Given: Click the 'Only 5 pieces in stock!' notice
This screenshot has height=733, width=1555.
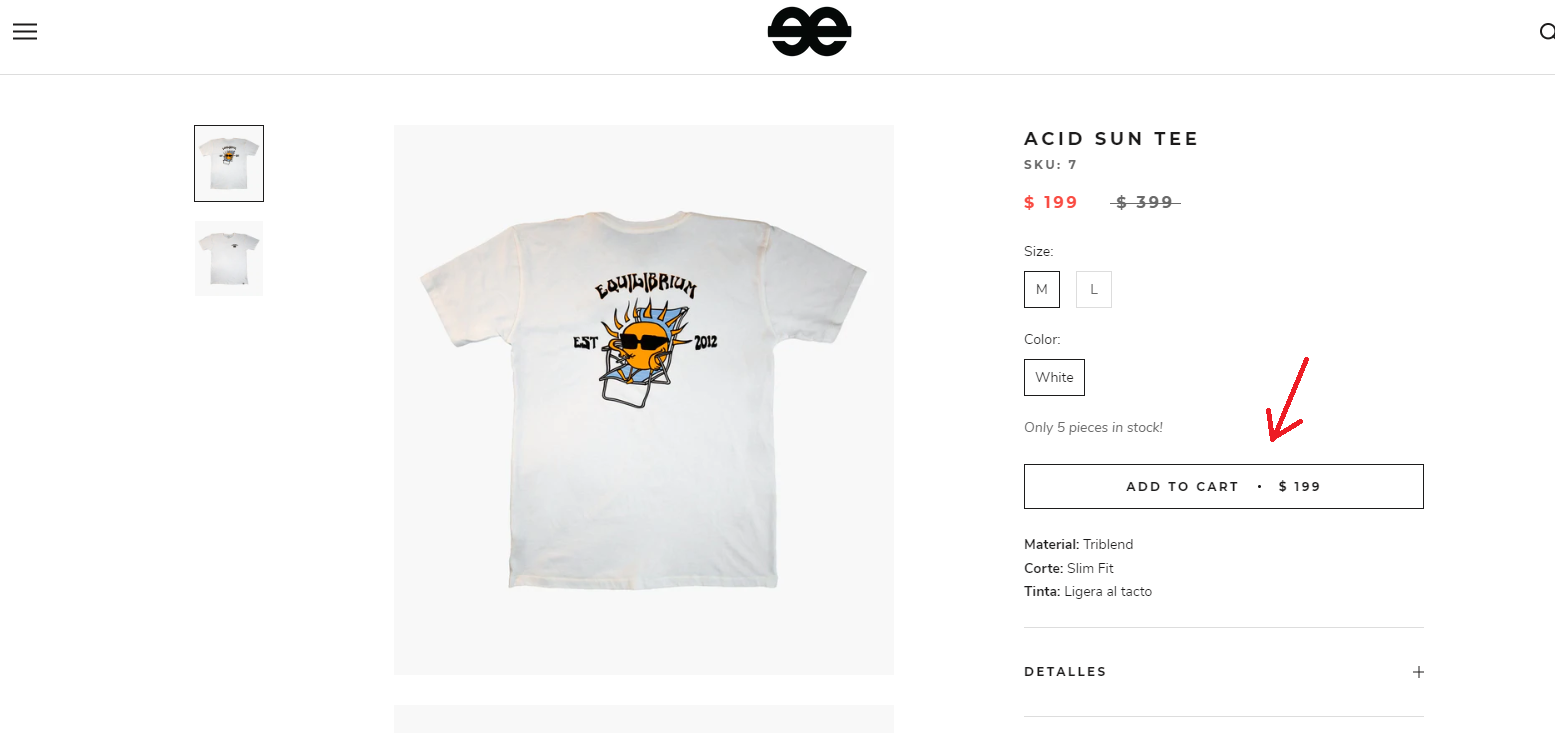Looking at the screenshot, I should [x=1093, y=427].
